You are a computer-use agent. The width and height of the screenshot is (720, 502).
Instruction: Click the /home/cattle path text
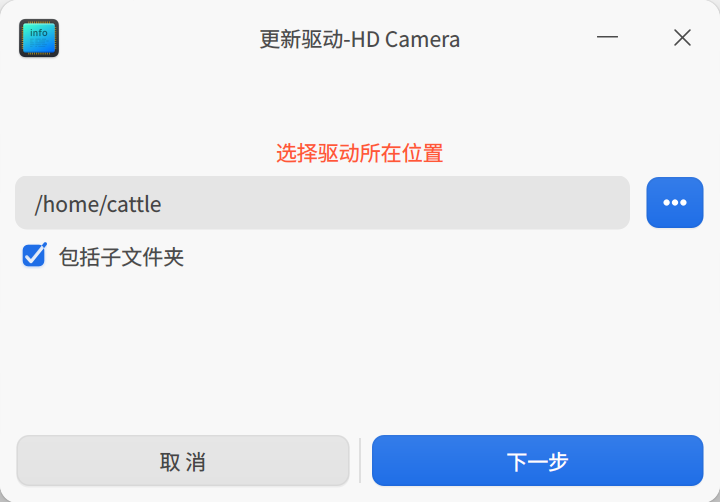click(x=98, y=204)
